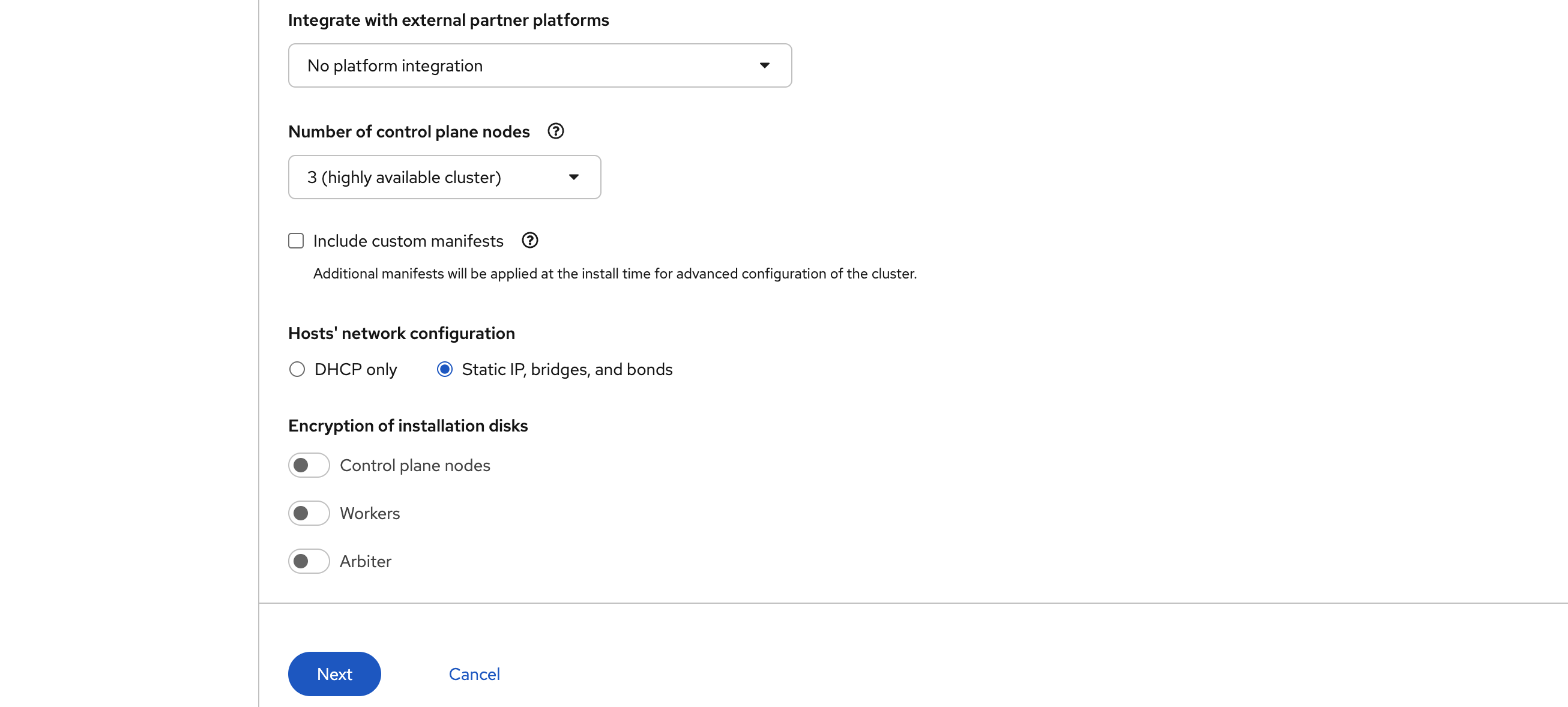Enable the Include custom manifests checkbox
1568x707 pixels.
296,241
